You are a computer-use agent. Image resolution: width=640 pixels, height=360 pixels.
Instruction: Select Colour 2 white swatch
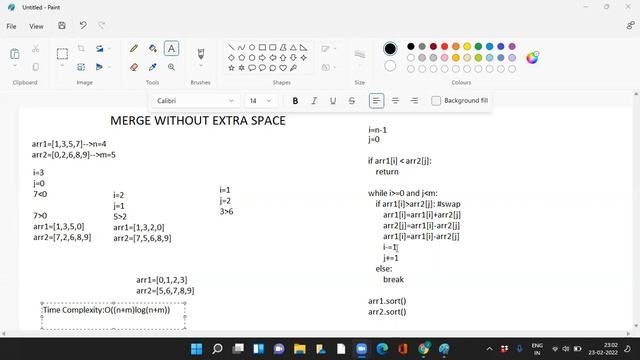pyautogui.click(x=390, y=66)
